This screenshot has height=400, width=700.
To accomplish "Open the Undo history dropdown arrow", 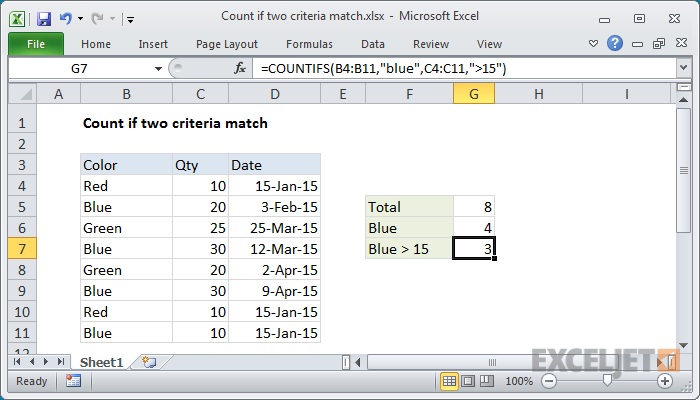I will click(x=80, y=19).
